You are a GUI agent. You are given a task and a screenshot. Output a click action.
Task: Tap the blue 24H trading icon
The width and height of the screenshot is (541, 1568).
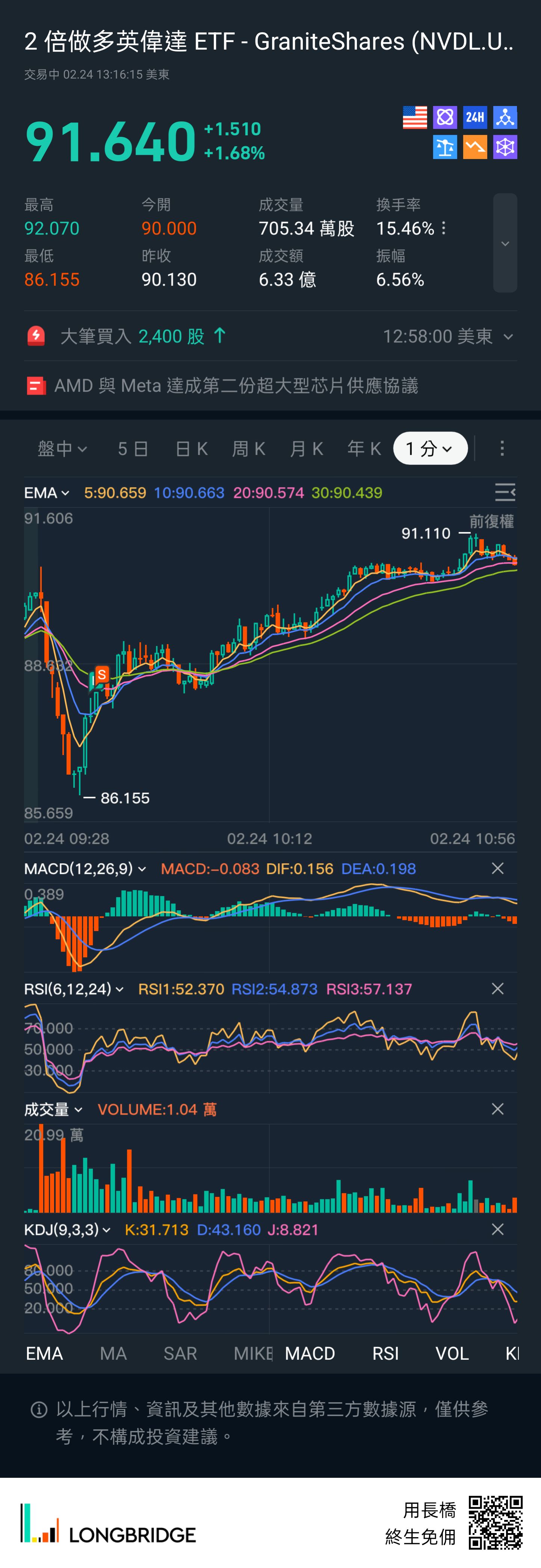475,117
